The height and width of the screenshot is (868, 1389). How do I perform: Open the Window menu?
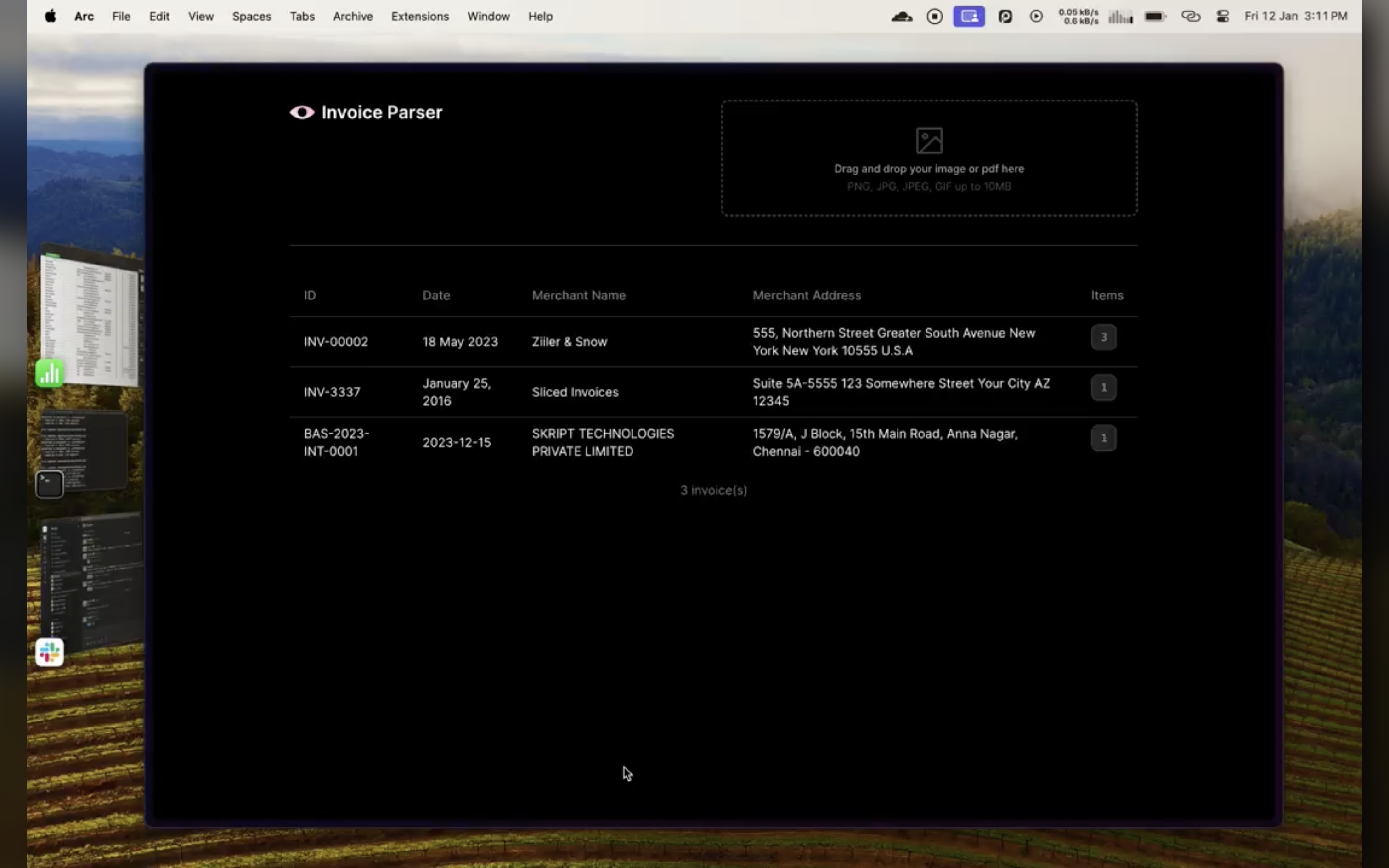pos(487,16)
